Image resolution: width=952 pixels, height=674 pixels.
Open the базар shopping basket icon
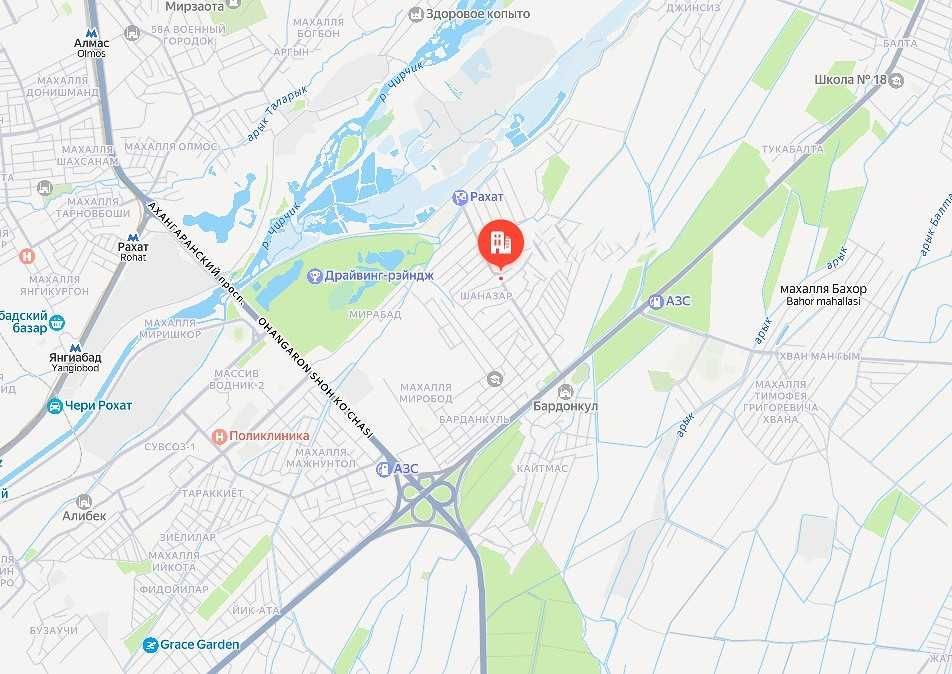(57, 322)
